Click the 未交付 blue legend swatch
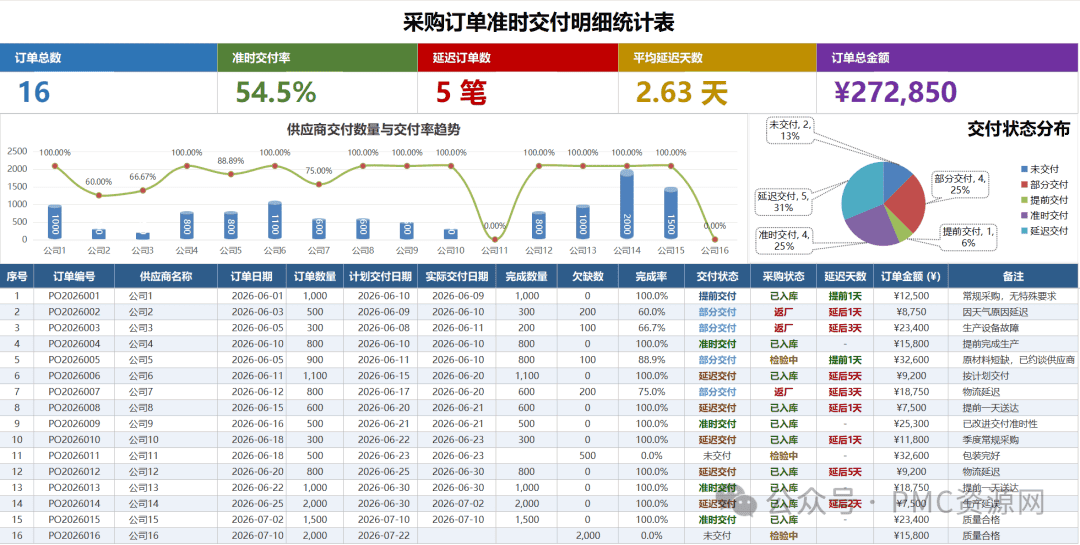This screenshot has height=545, width=1080. coord(1024,169)
